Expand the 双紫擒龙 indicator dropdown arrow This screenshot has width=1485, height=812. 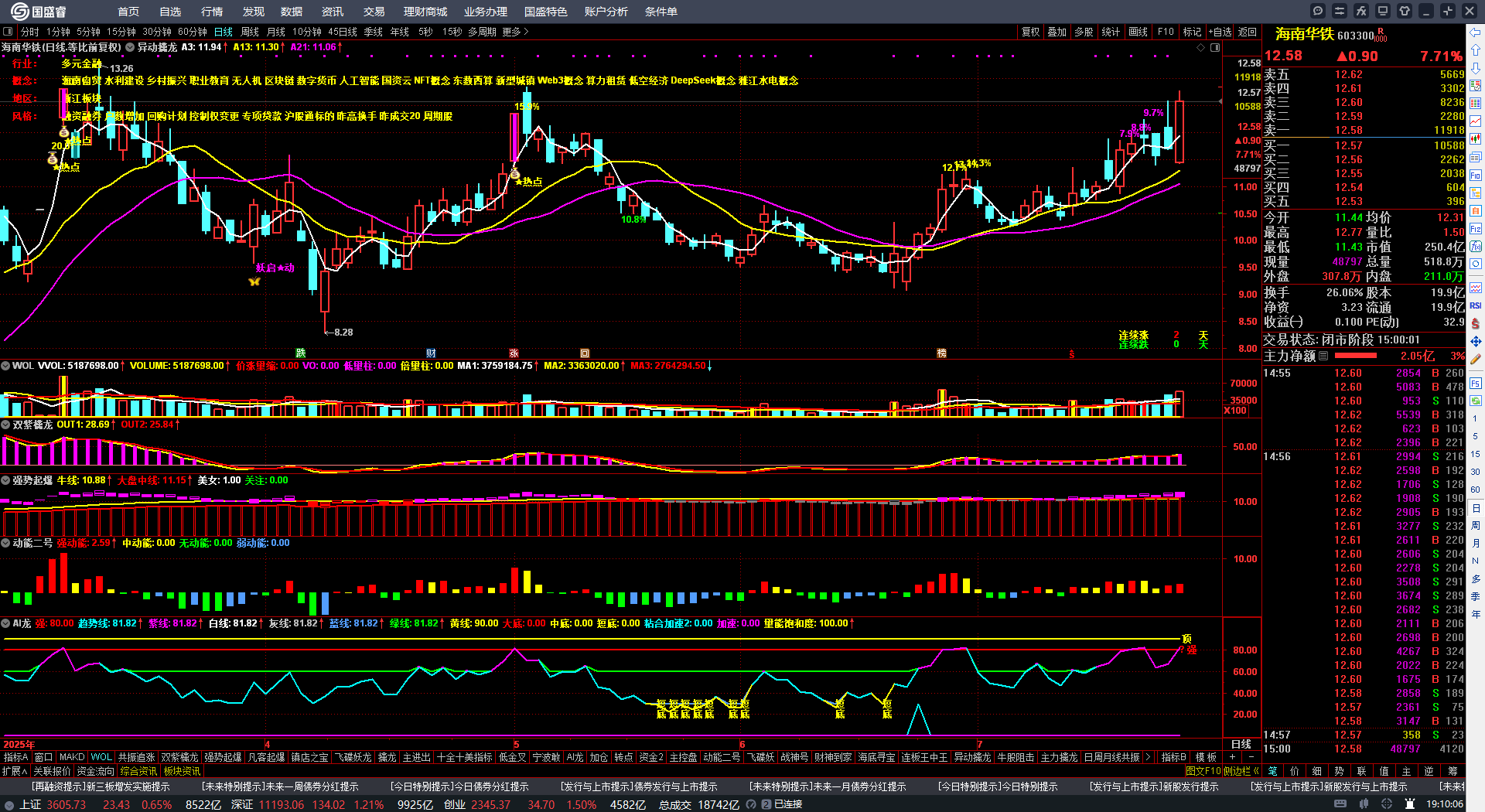(x=5, y=425)
